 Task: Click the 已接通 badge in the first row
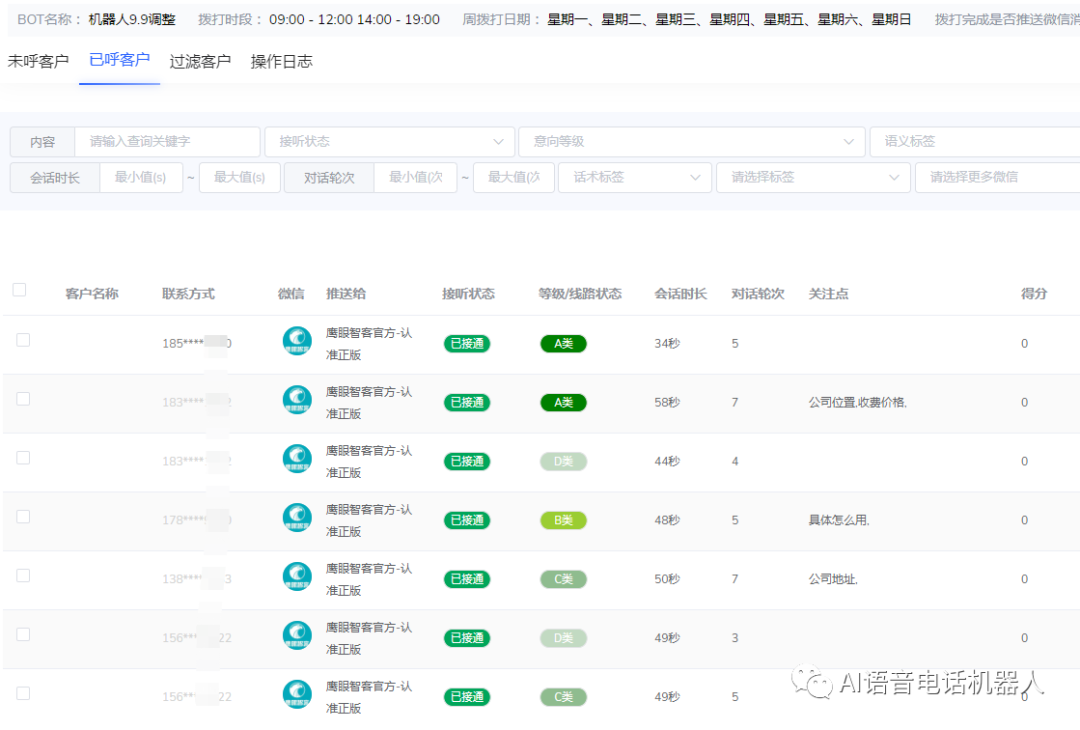click(x=466, y=342)
